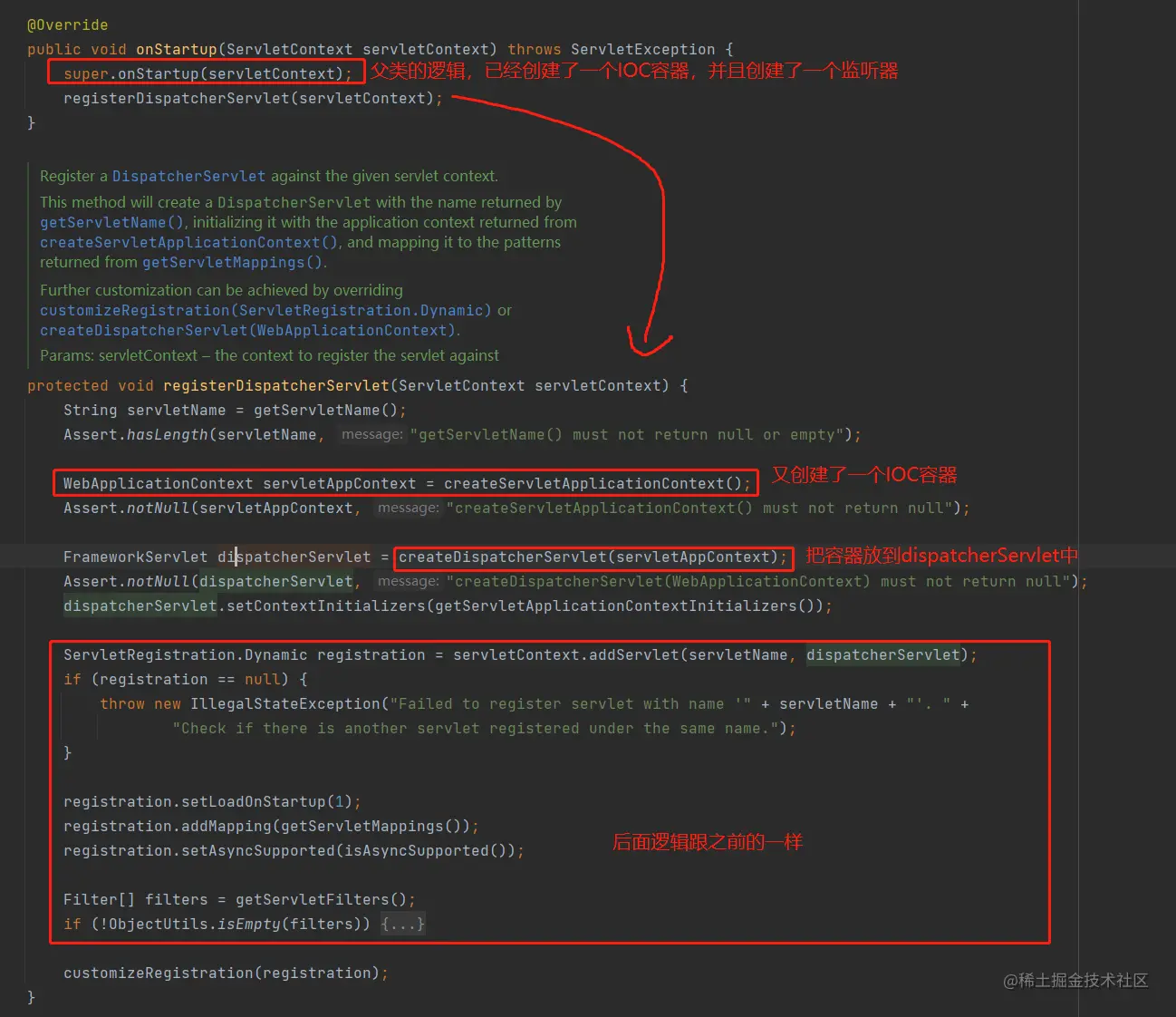
Task: Click the "Check if there is another servlet" string
Action: (476, 728)
